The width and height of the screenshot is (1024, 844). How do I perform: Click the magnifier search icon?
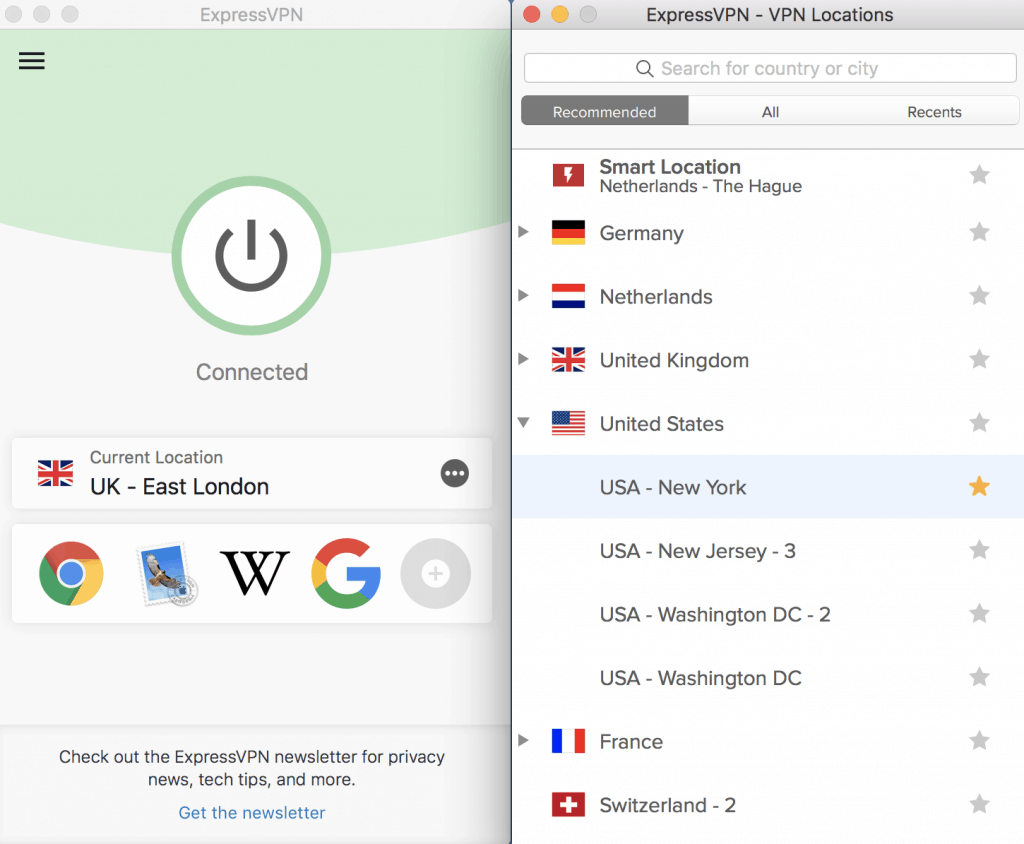click(644, 69)
